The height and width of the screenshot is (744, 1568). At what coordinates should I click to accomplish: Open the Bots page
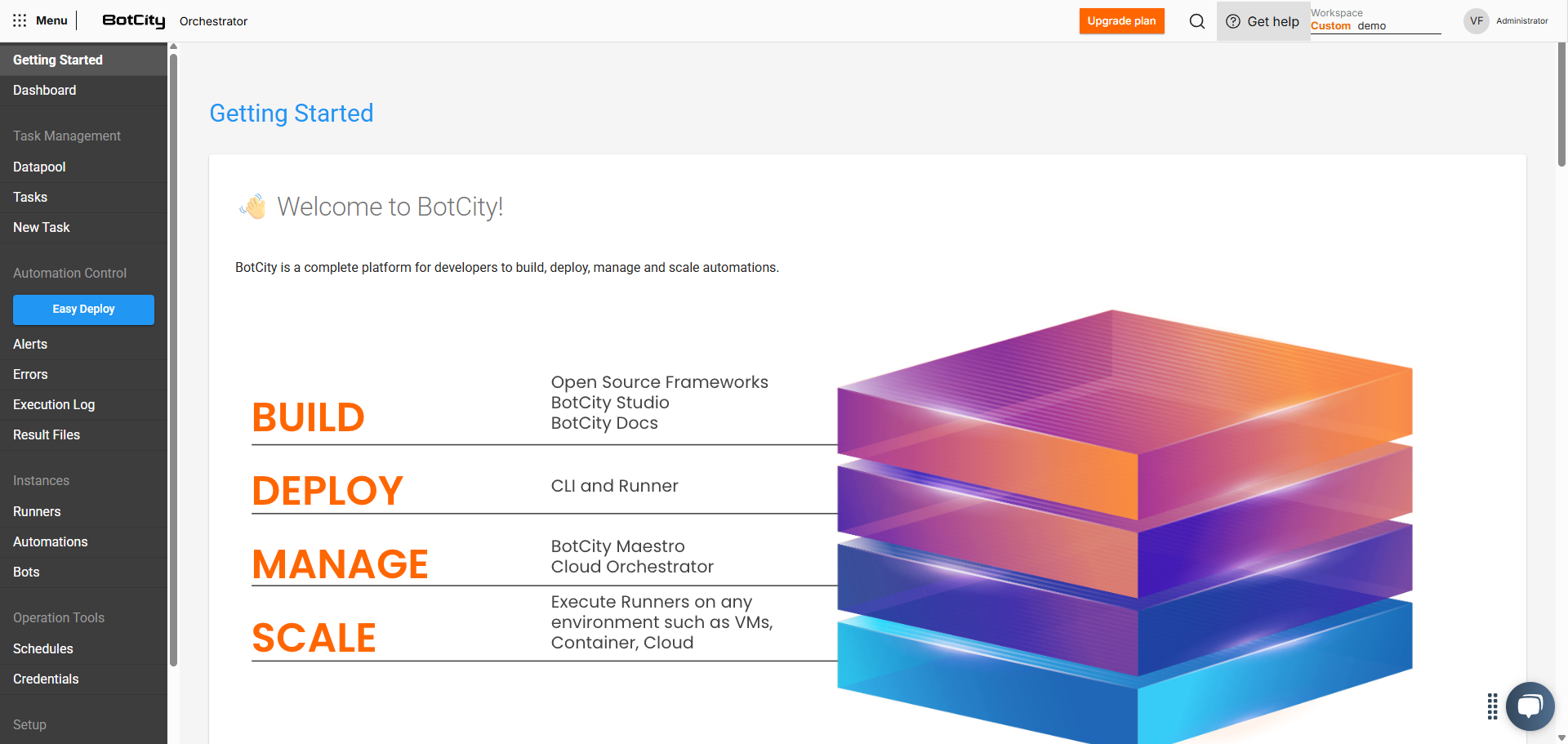click(83, 572)
